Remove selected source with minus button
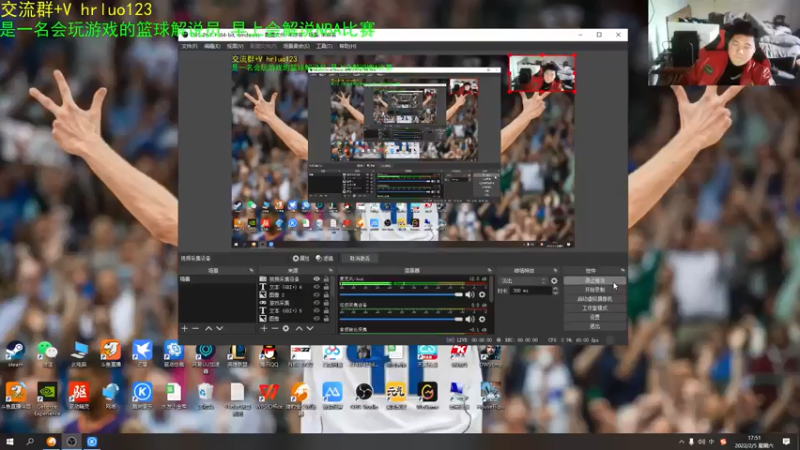 274,329
